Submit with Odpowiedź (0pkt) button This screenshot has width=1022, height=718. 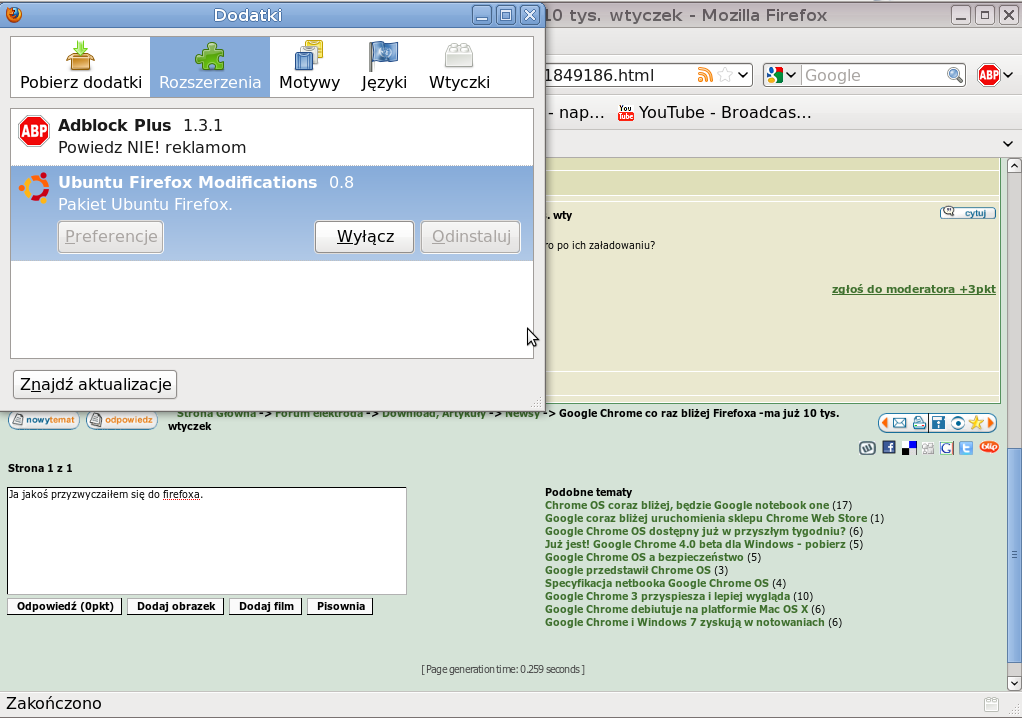(x=65, y=607)
